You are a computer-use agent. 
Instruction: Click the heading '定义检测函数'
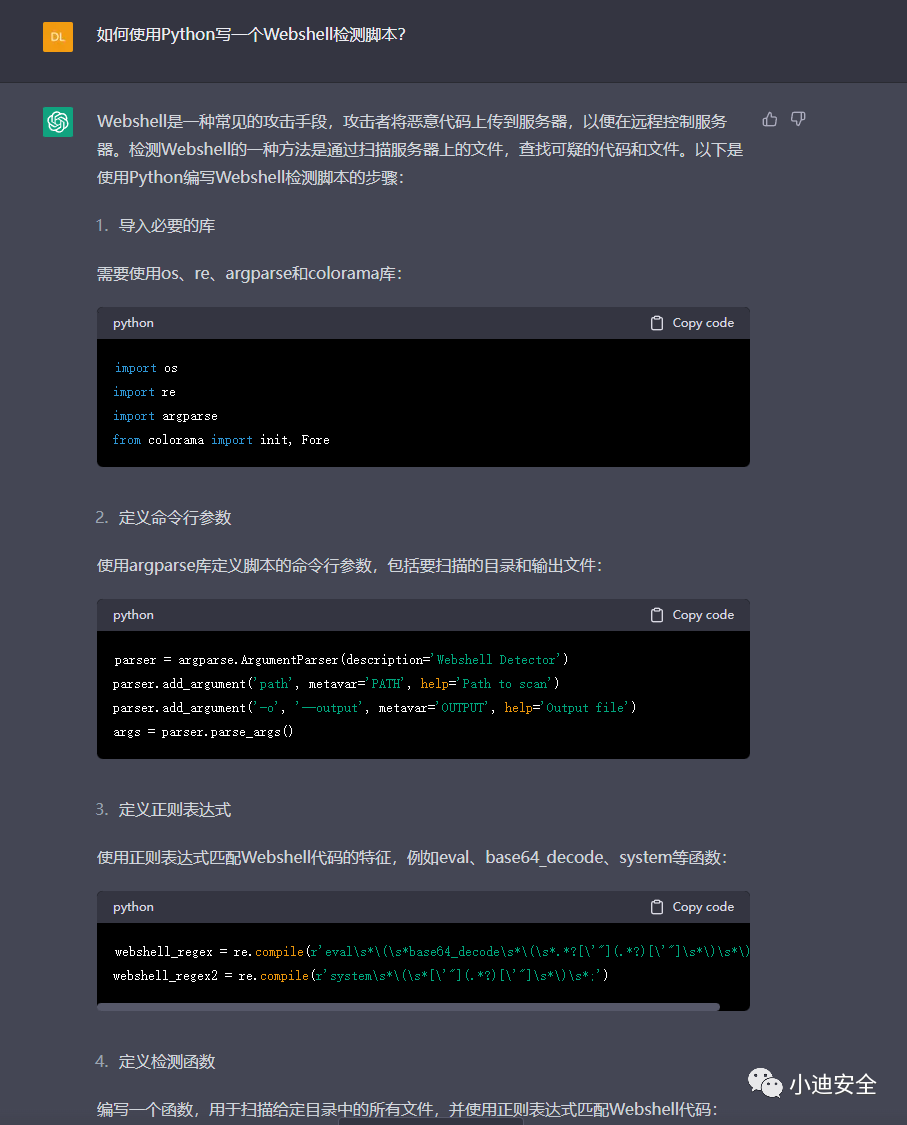pyautogui.click(x=166, y=1062)
